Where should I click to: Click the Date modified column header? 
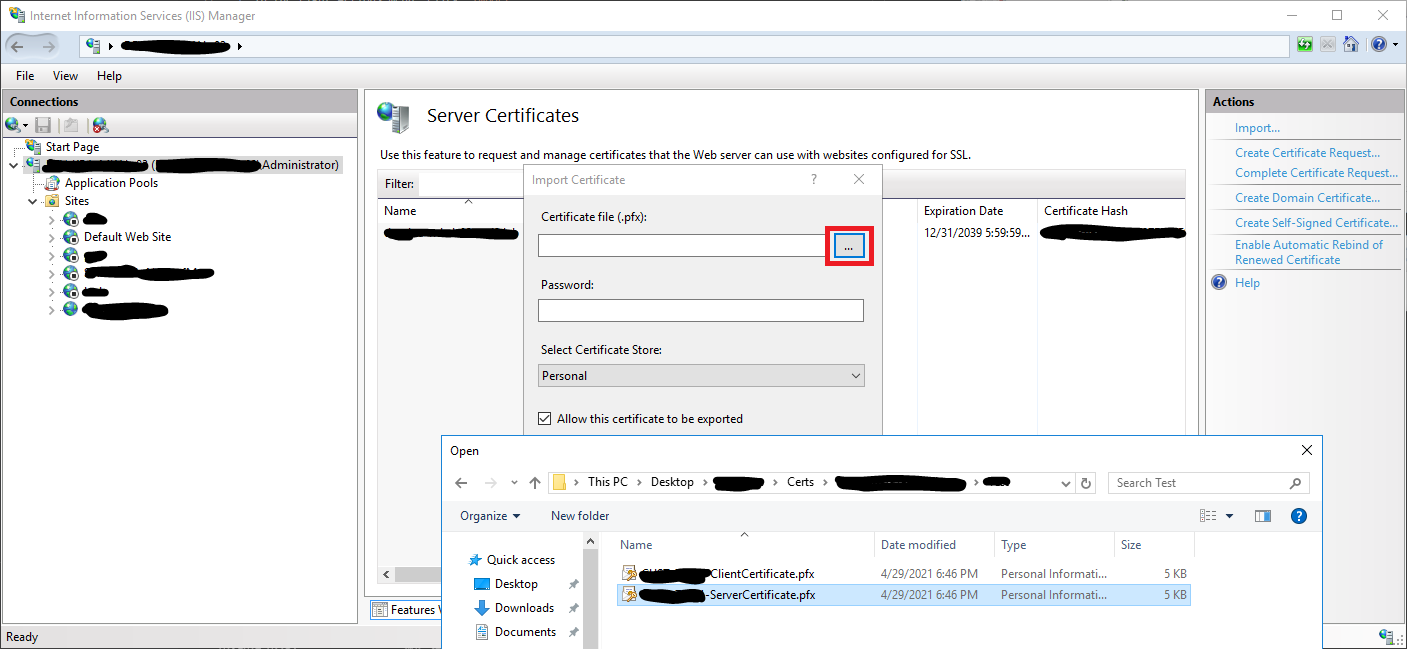pos(918,545)
